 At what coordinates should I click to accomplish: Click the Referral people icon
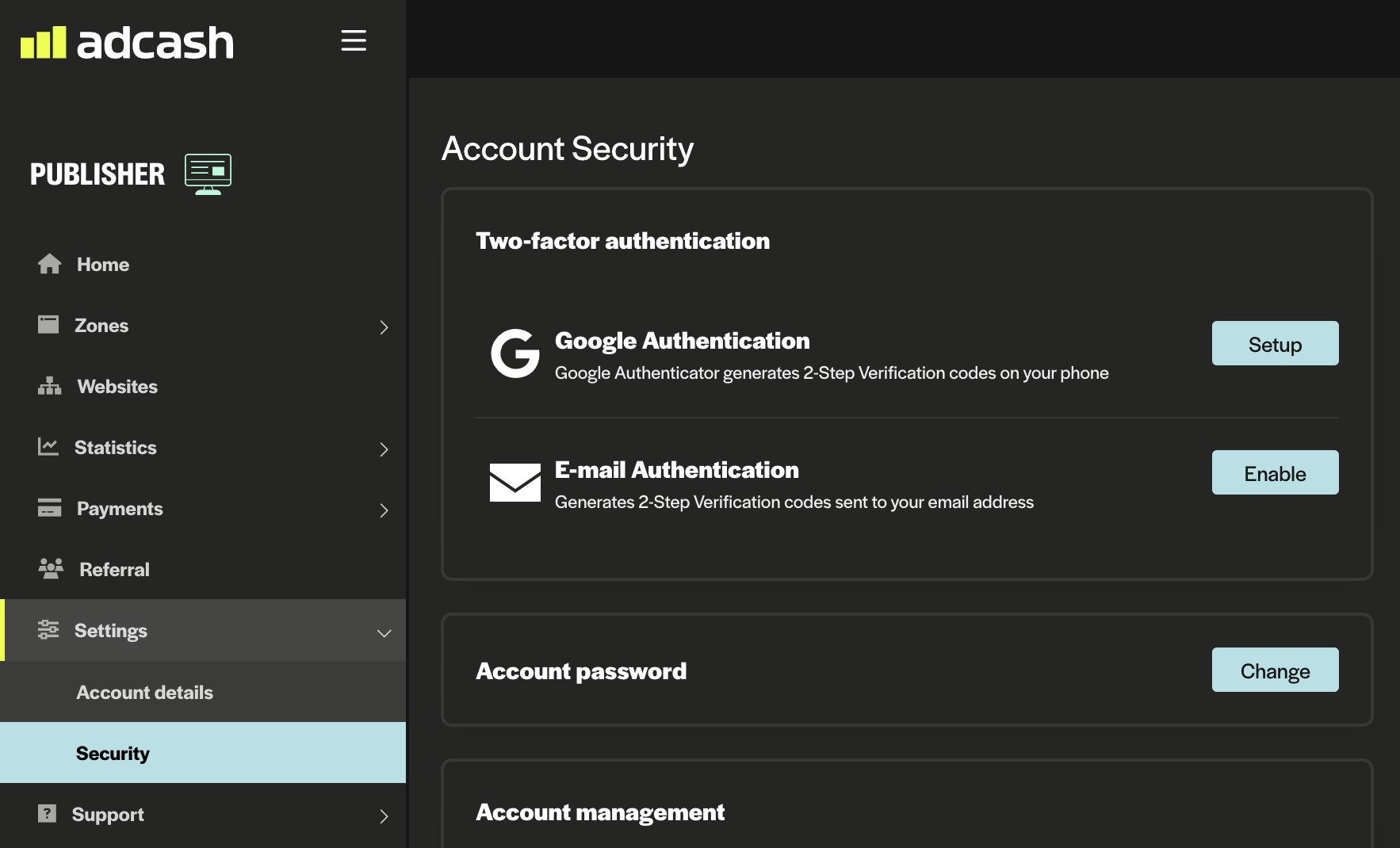coord(51,569)
